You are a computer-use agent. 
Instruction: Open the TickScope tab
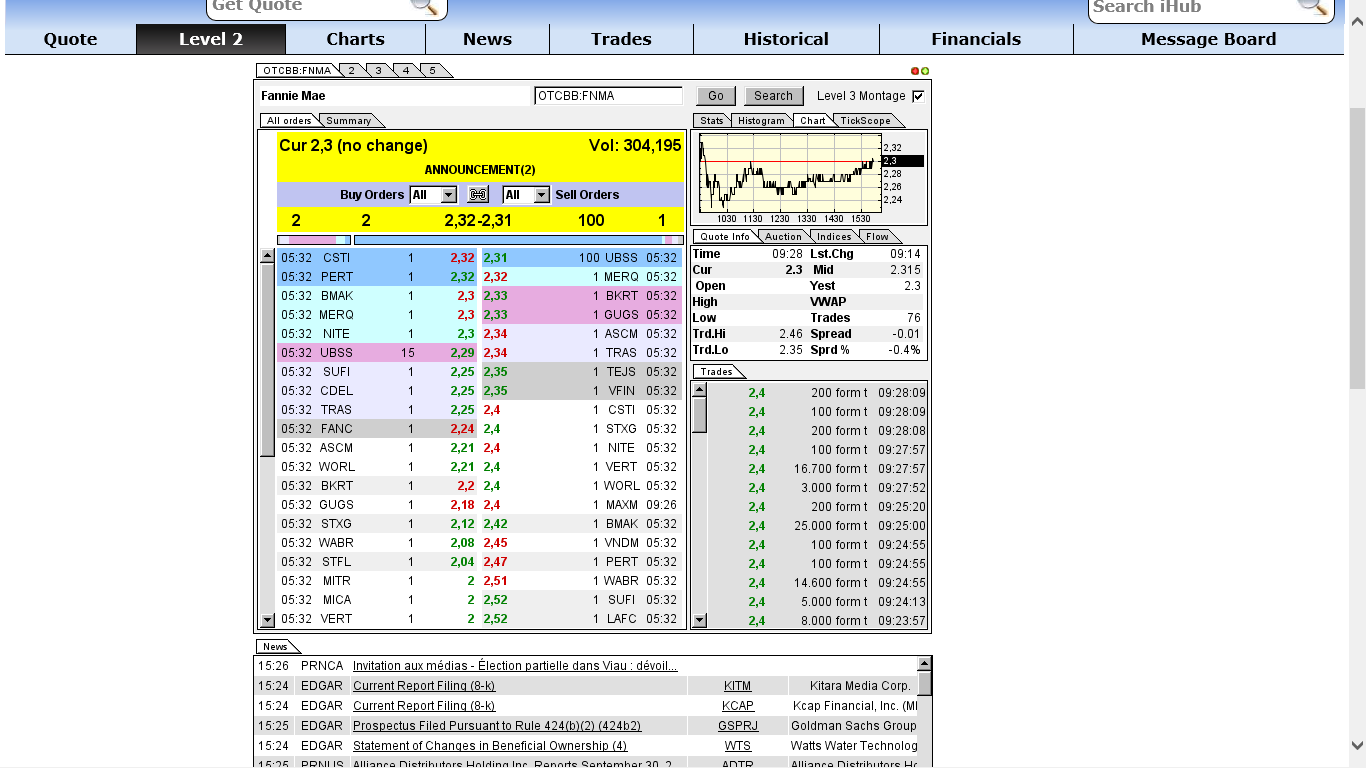click(x=865, y=120)
